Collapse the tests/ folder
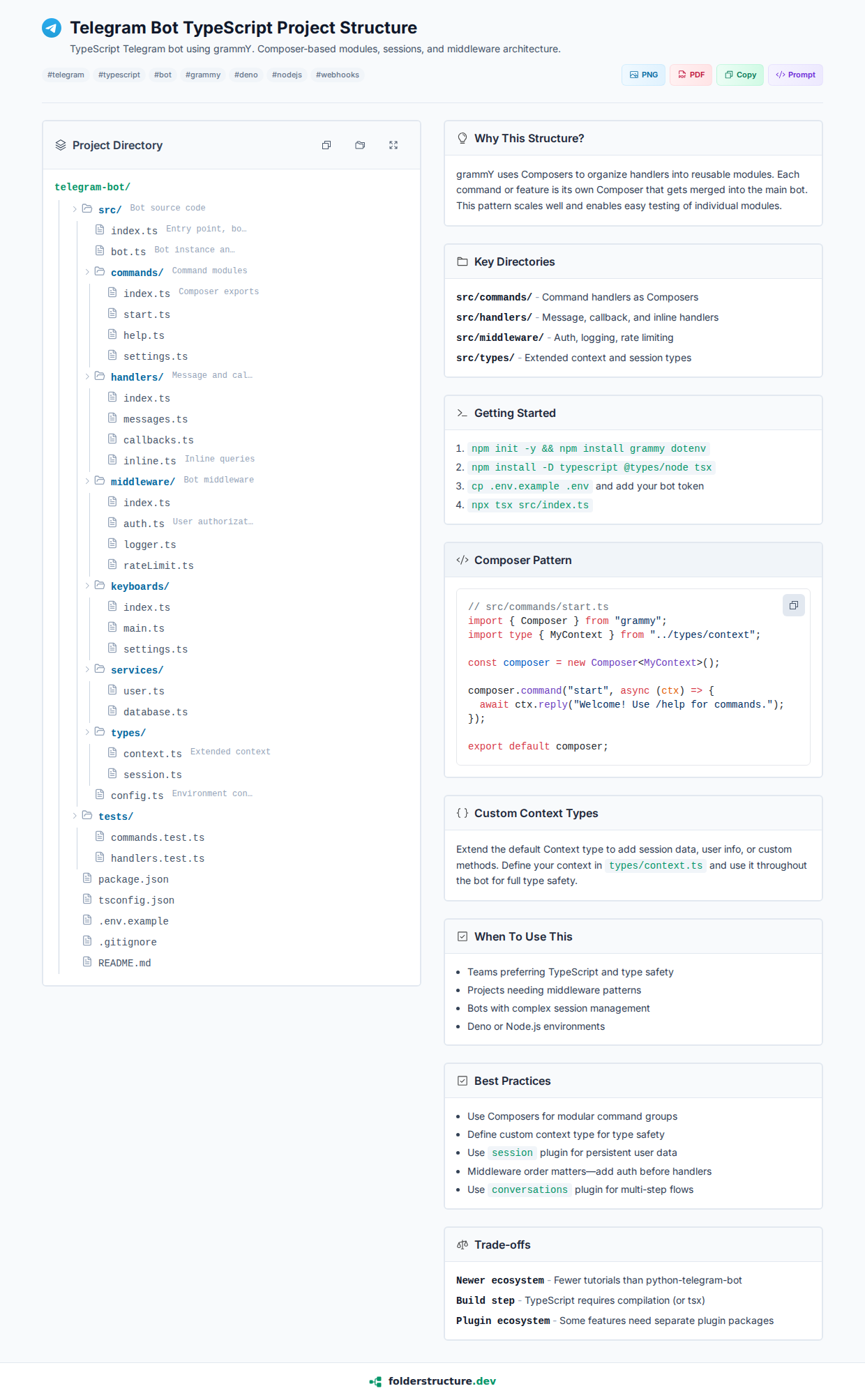The height and width of the screenshot is (1400, 865). coord(75,816)
